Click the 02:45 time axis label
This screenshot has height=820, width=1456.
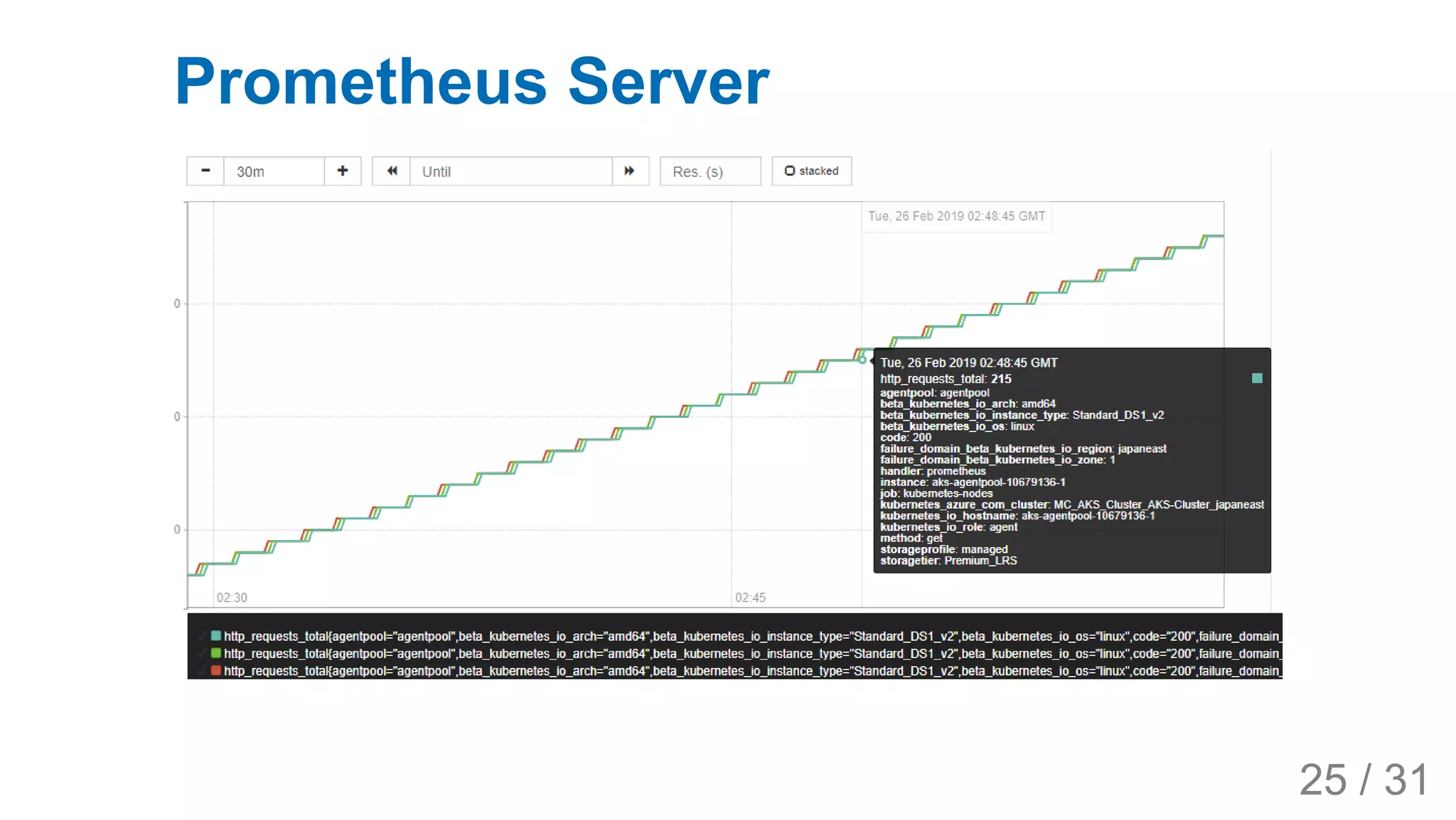(x=750, y=598)
